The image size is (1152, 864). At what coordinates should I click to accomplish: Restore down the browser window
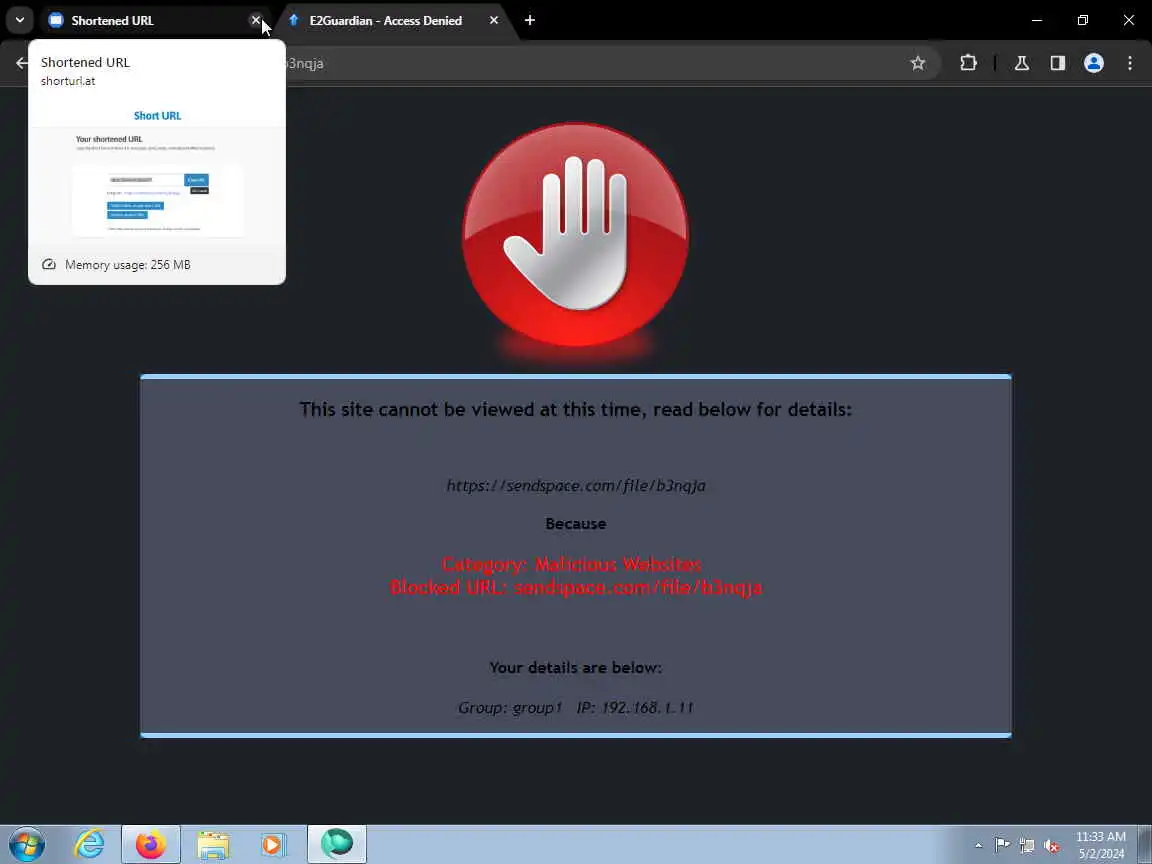[1083, 21]
